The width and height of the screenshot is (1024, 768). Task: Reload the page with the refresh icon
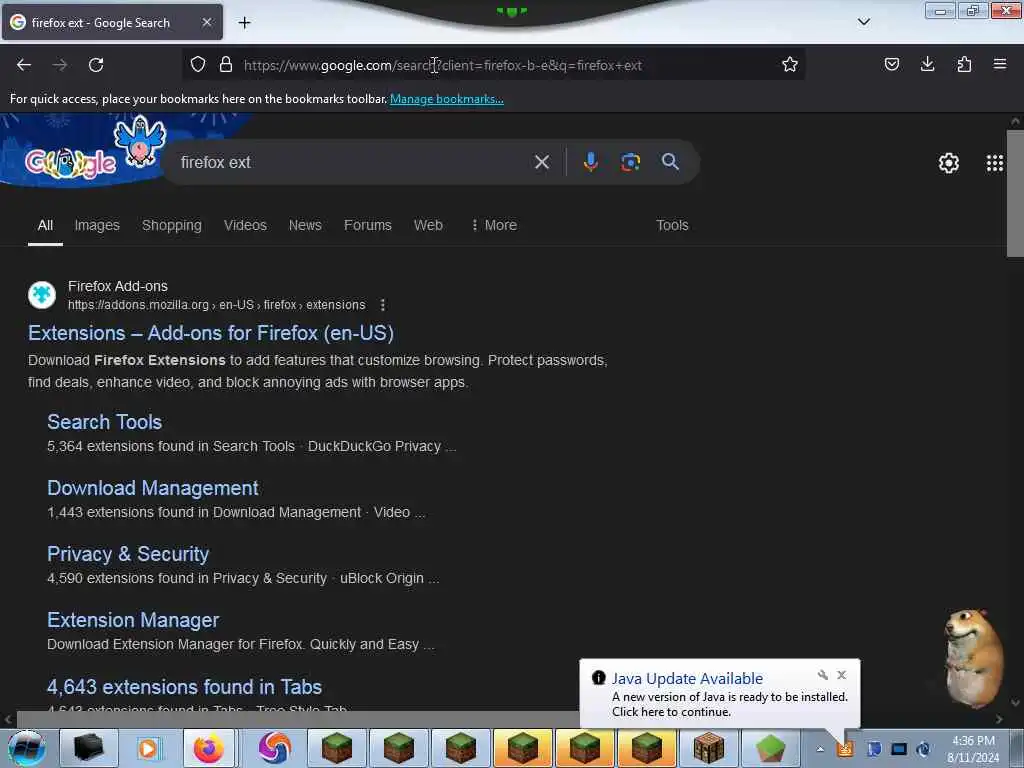(x=96, y=65)
